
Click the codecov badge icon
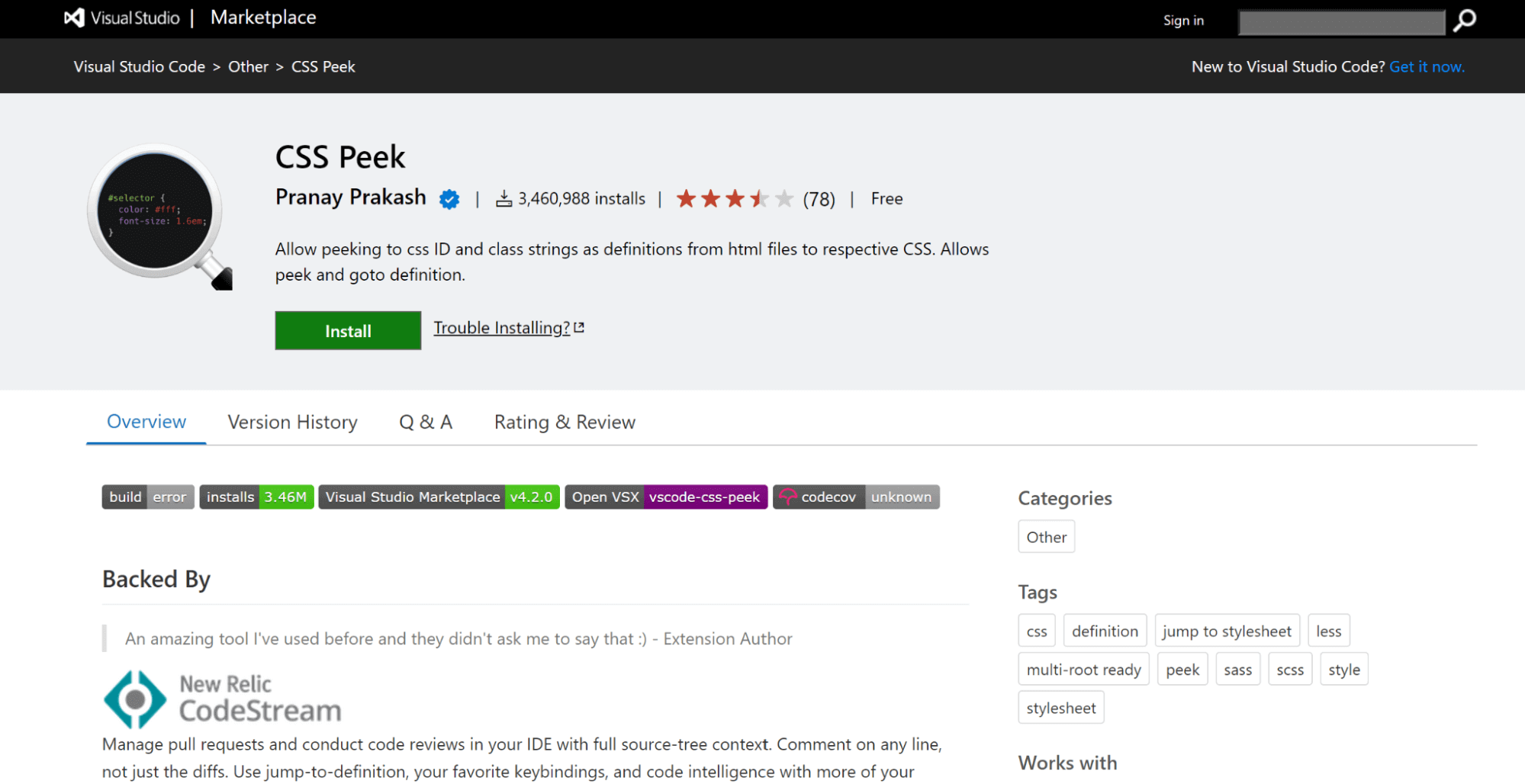pos(790,496)
